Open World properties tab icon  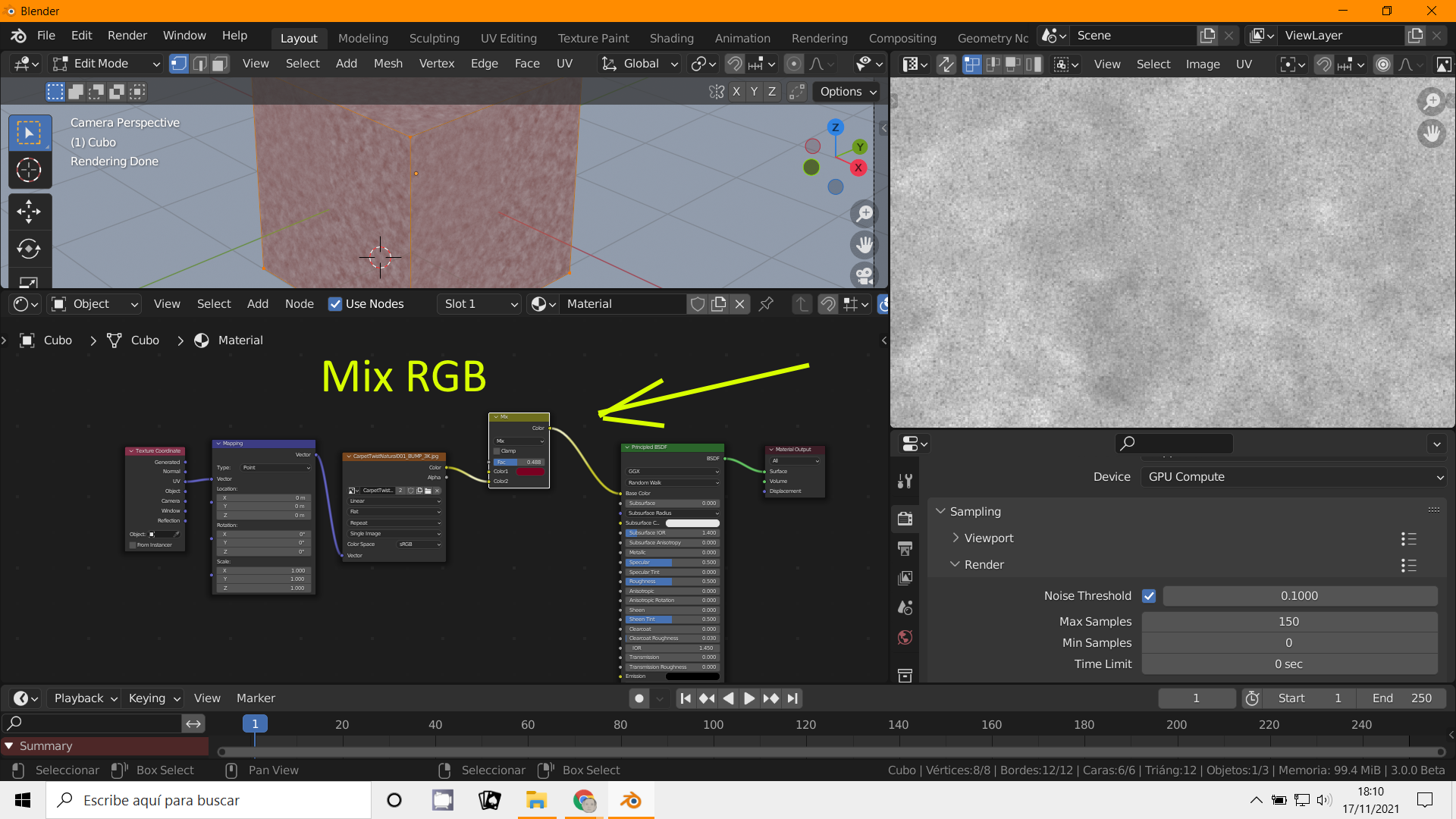click(x=905, y=638)
